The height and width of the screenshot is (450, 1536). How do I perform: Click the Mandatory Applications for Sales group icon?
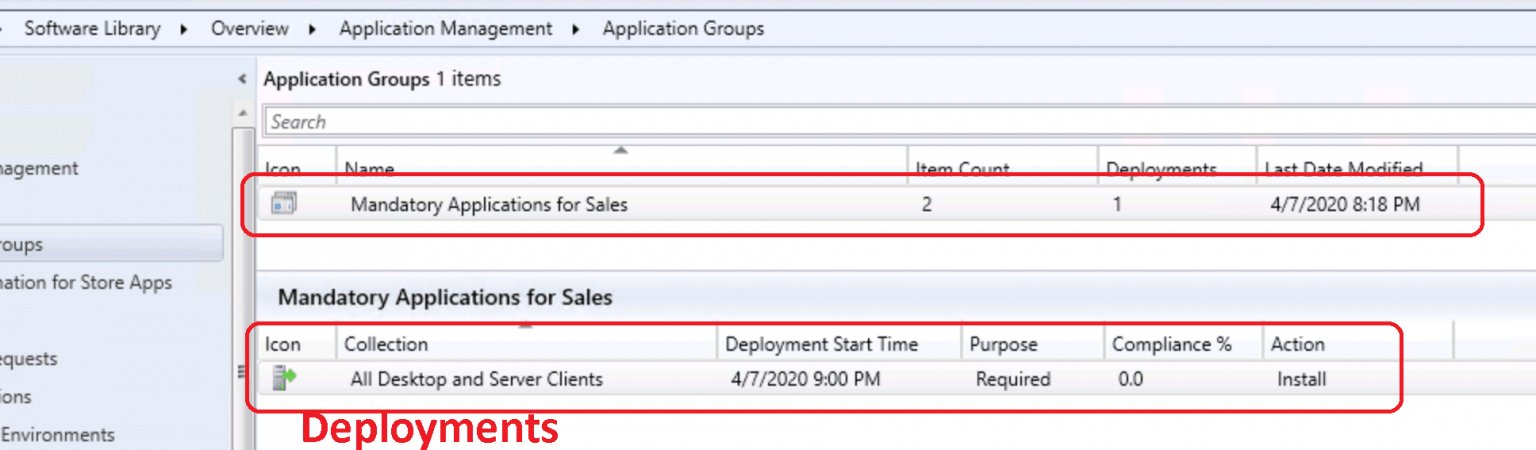tap(284, 204)
